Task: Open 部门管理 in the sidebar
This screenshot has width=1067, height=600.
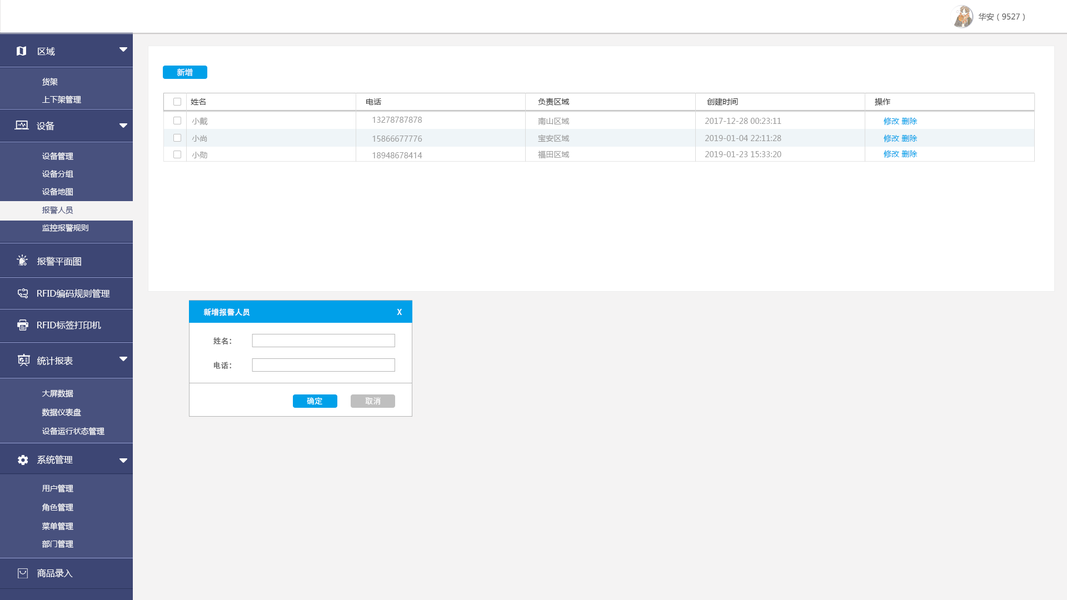Action: click(x=57, y=544)
